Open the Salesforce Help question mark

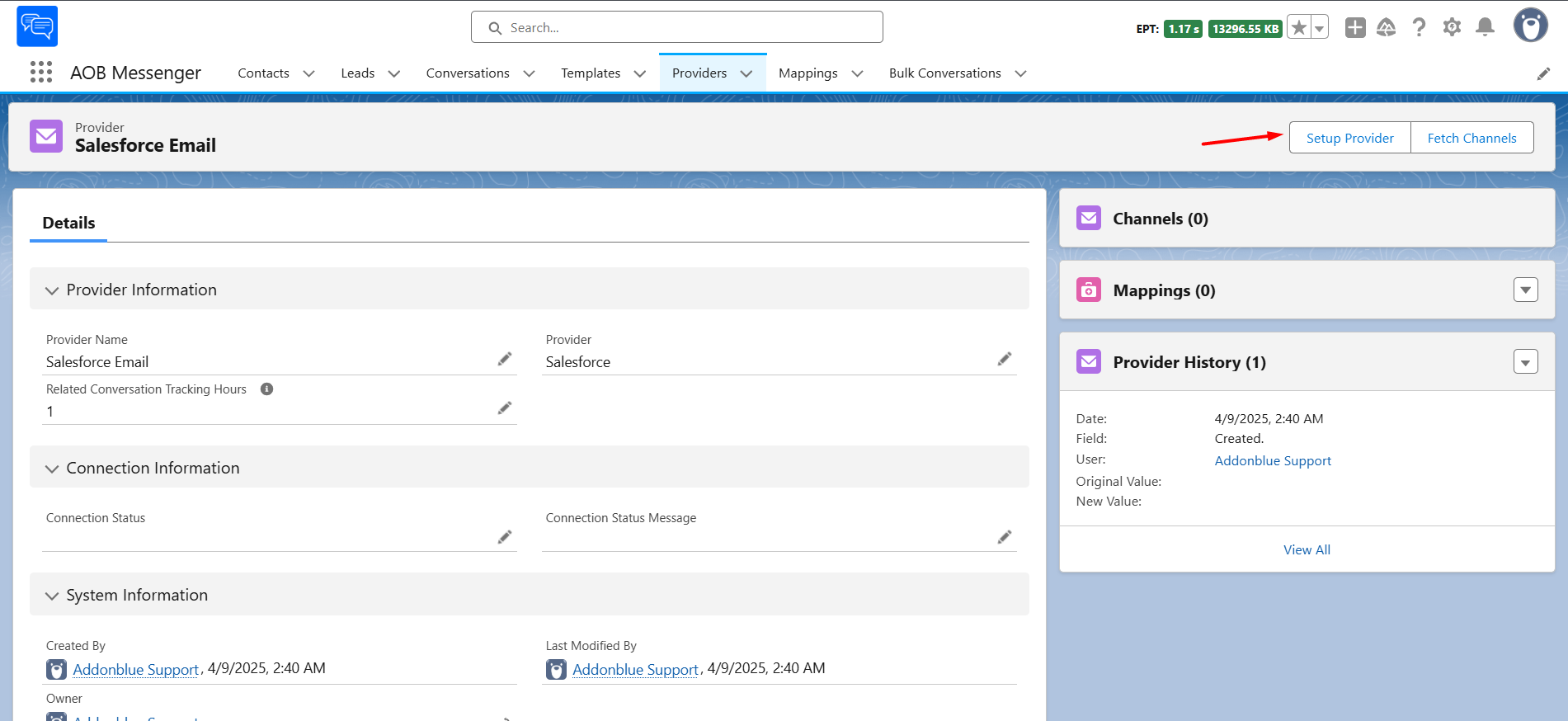[x=1419, y=27]
